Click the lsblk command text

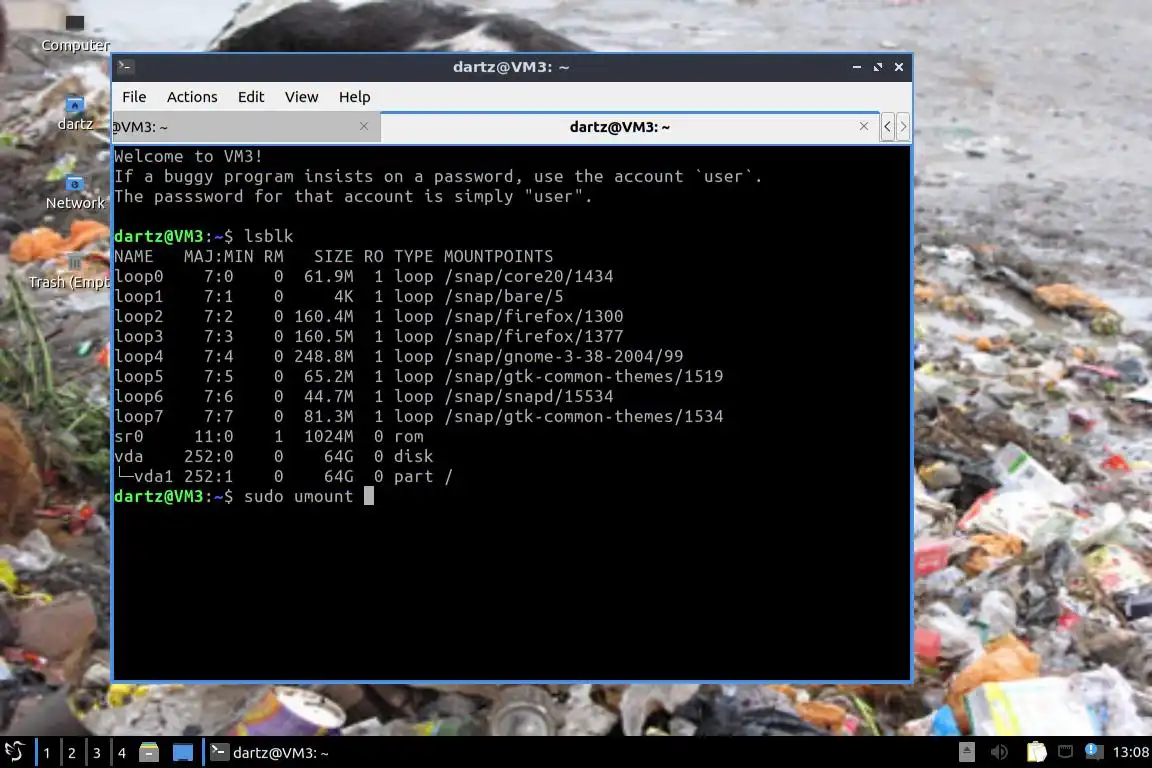point(269,236)
